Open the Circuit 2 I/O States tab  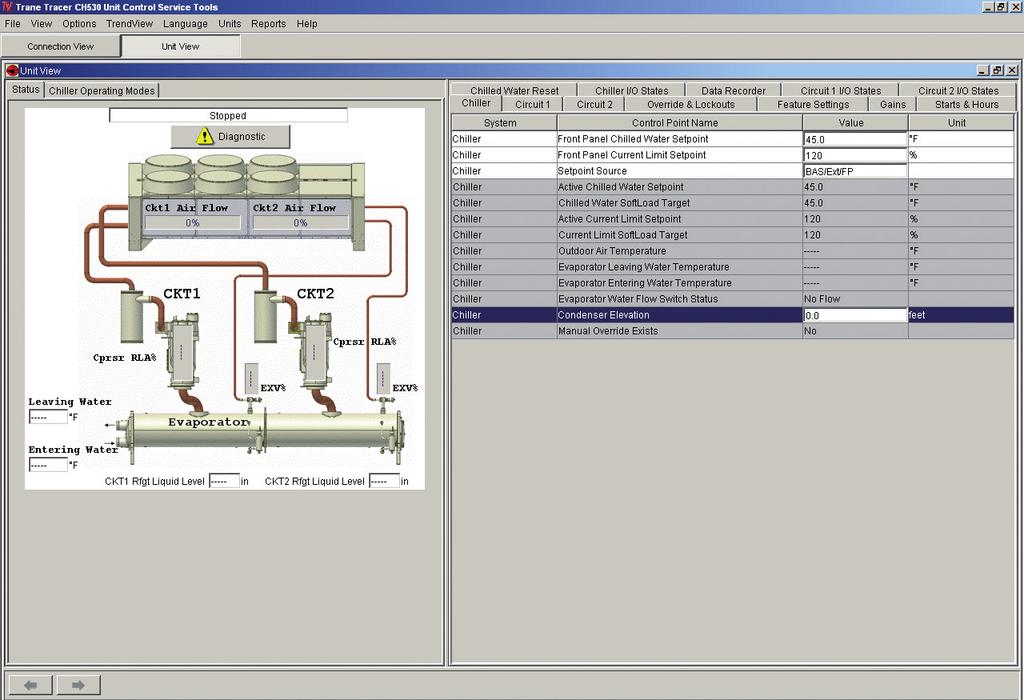pos(958,91)
